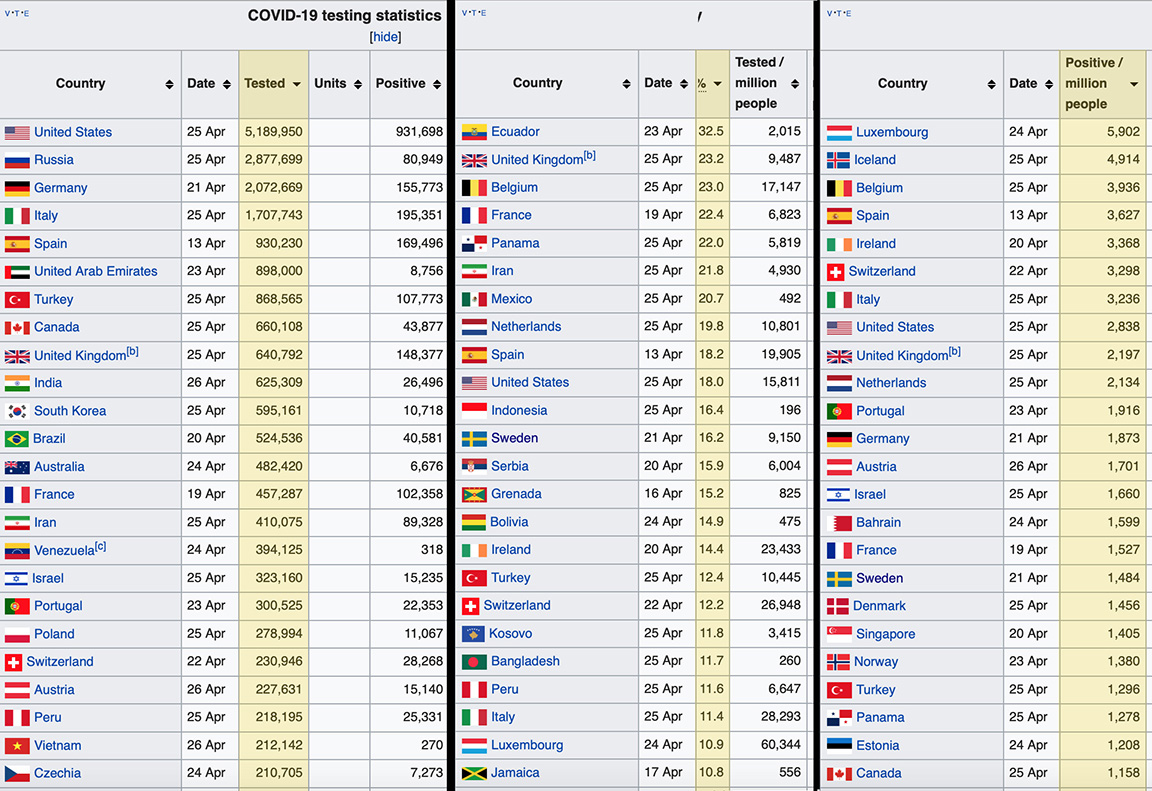Screen dimensions: 1152x791
Task: Click the Iceland flag icon
Action: pyautogui.click(x=838, y=160)
